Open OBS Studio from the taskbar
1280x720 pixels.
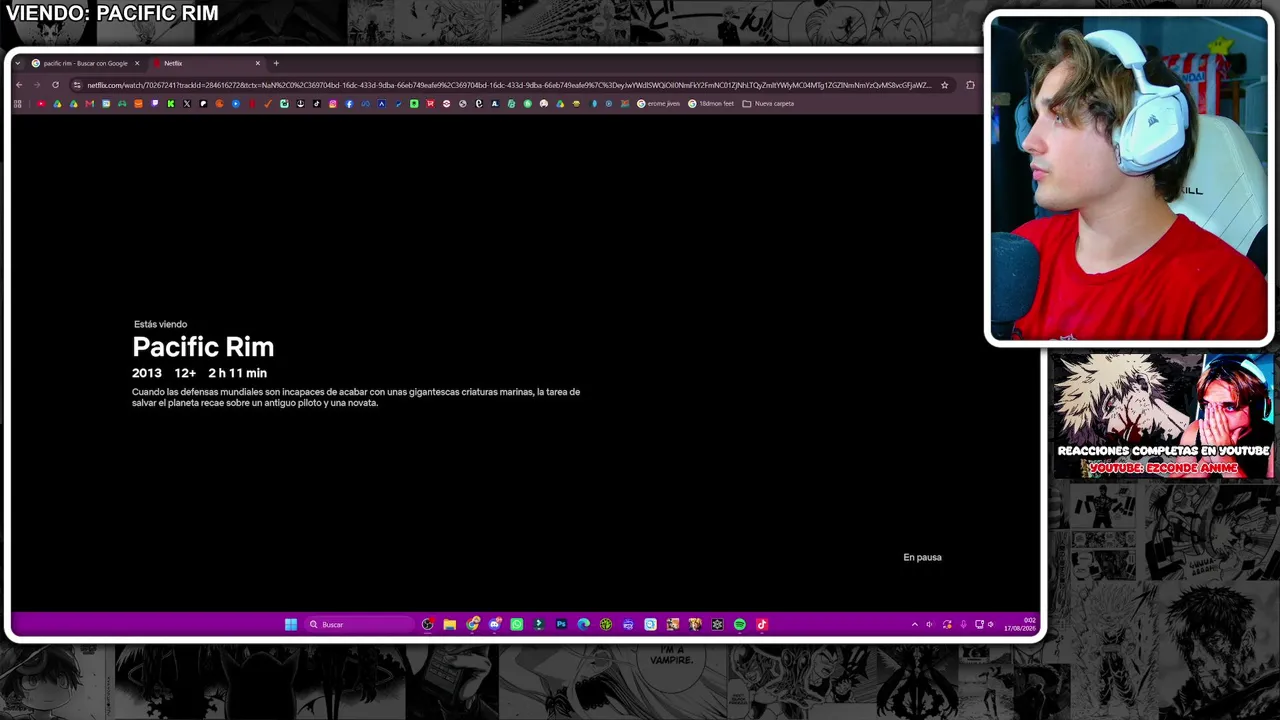(428, 624)
